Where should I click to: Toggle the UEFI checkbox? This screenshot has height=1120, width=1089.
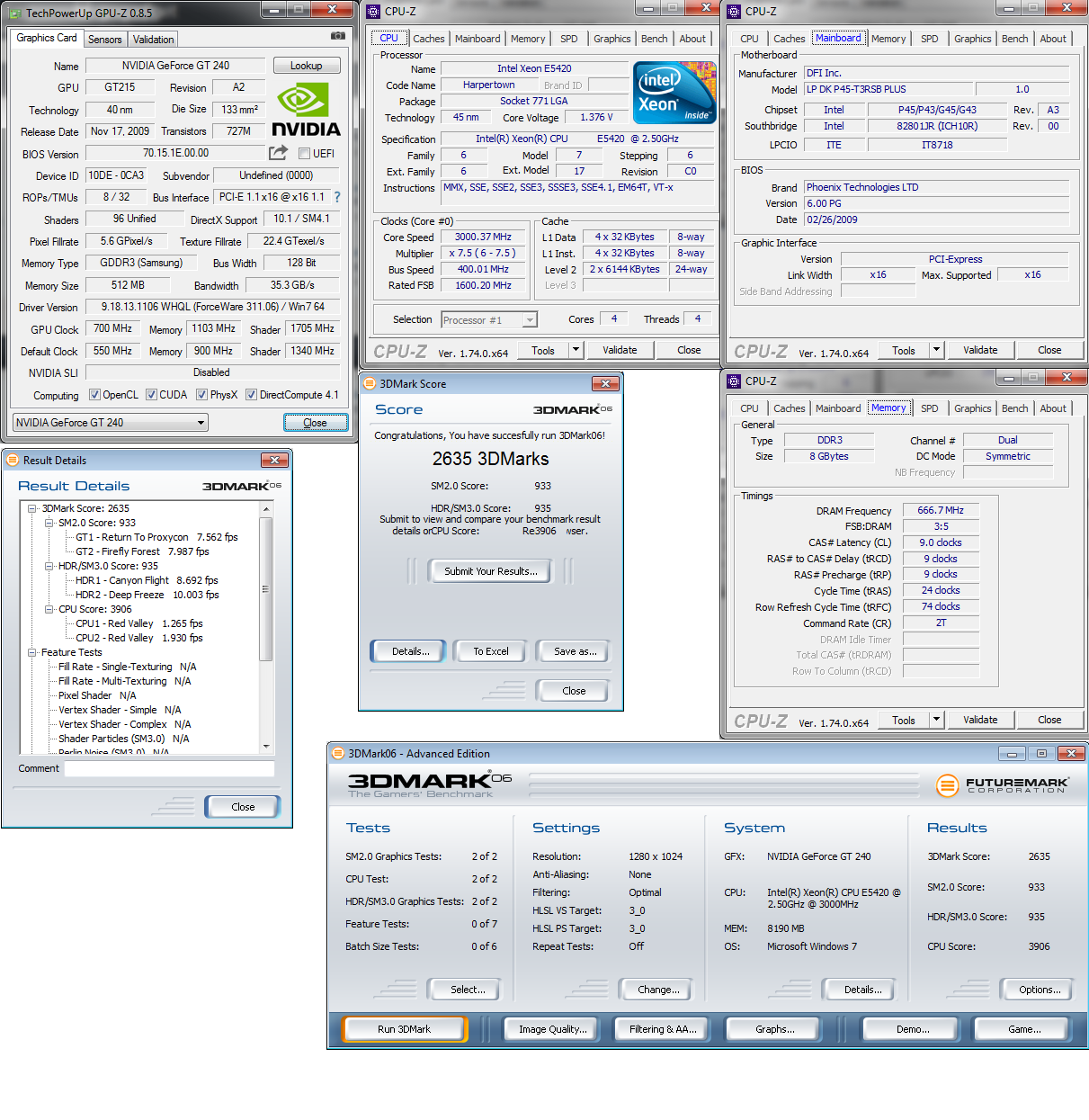[x=304, y=154]
